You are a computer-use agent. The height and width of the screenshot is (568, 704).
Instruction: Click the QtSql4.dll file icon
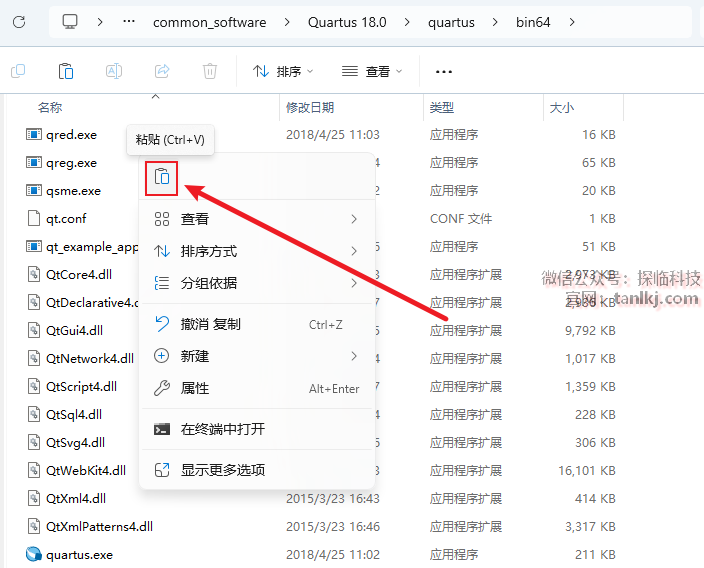34,414
